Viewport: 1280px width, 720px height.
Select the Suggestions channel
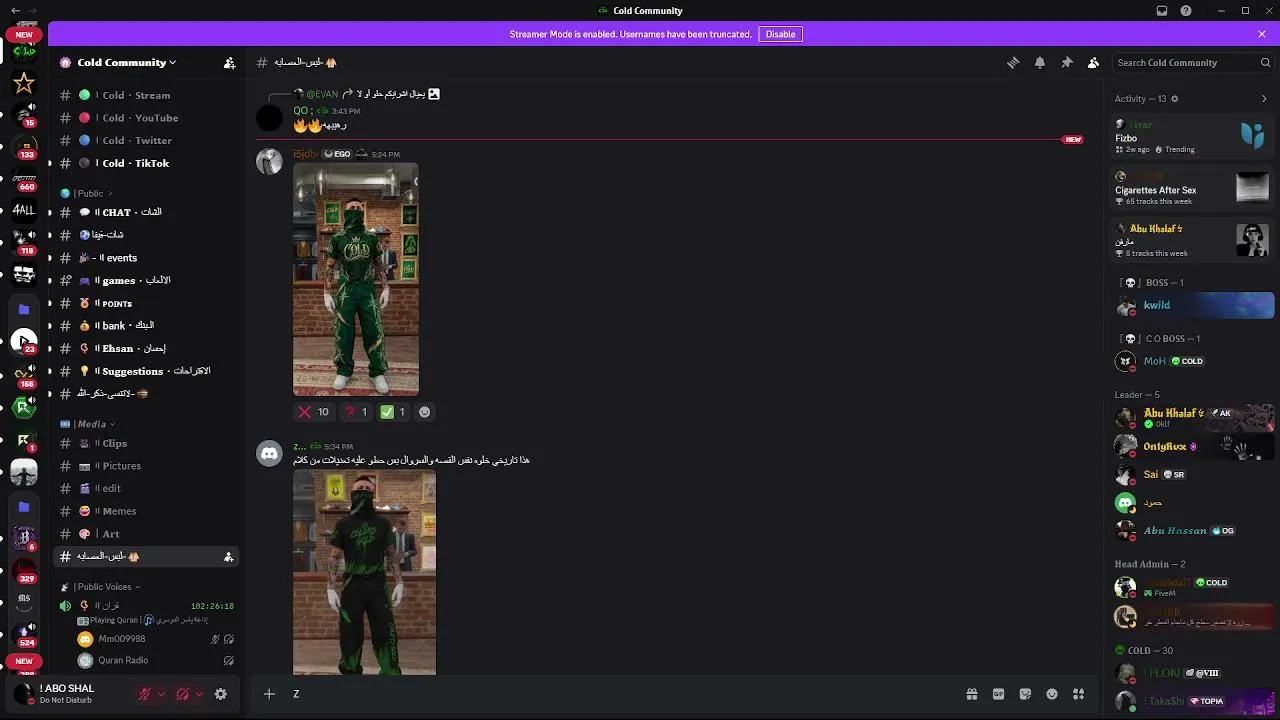[148, 371]
